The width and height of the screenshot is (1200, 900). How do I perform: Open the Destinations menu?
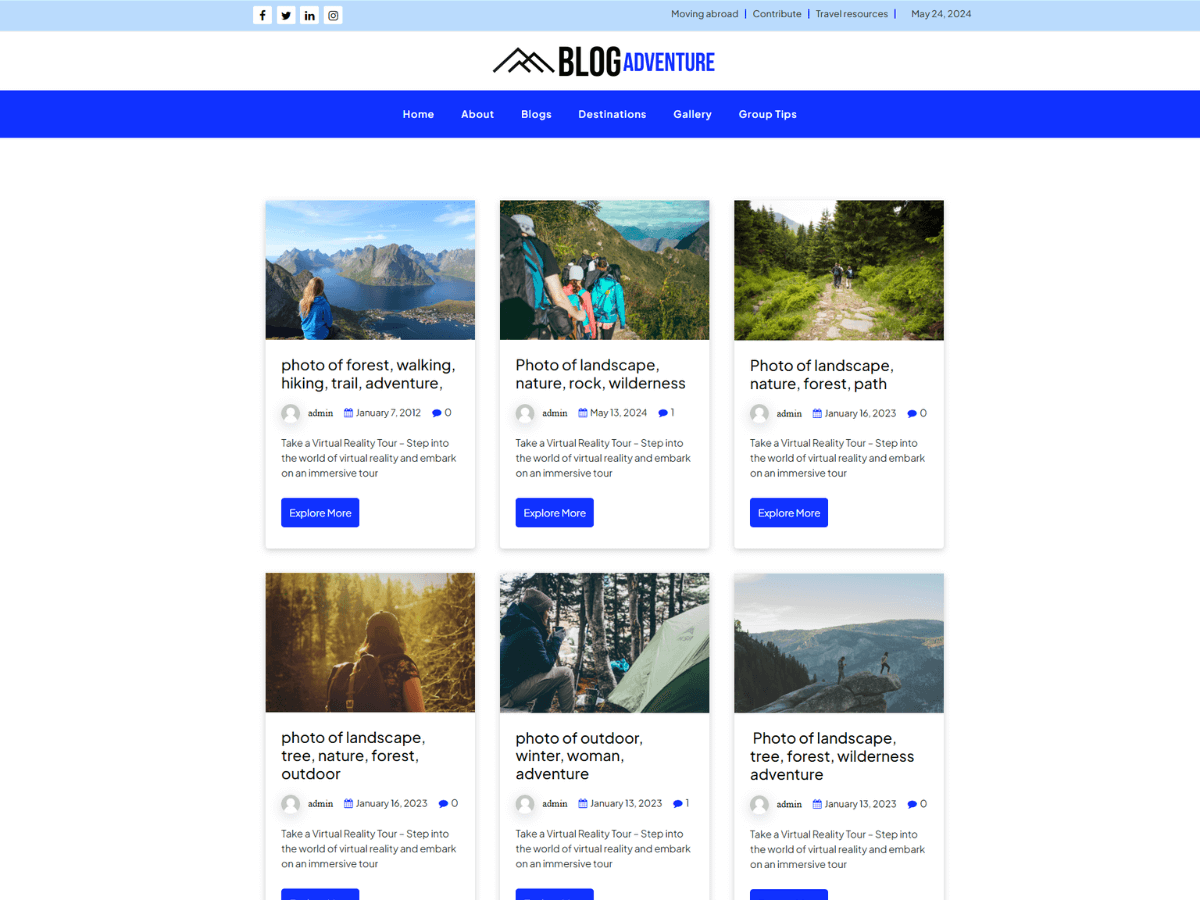tap(612, 114)
